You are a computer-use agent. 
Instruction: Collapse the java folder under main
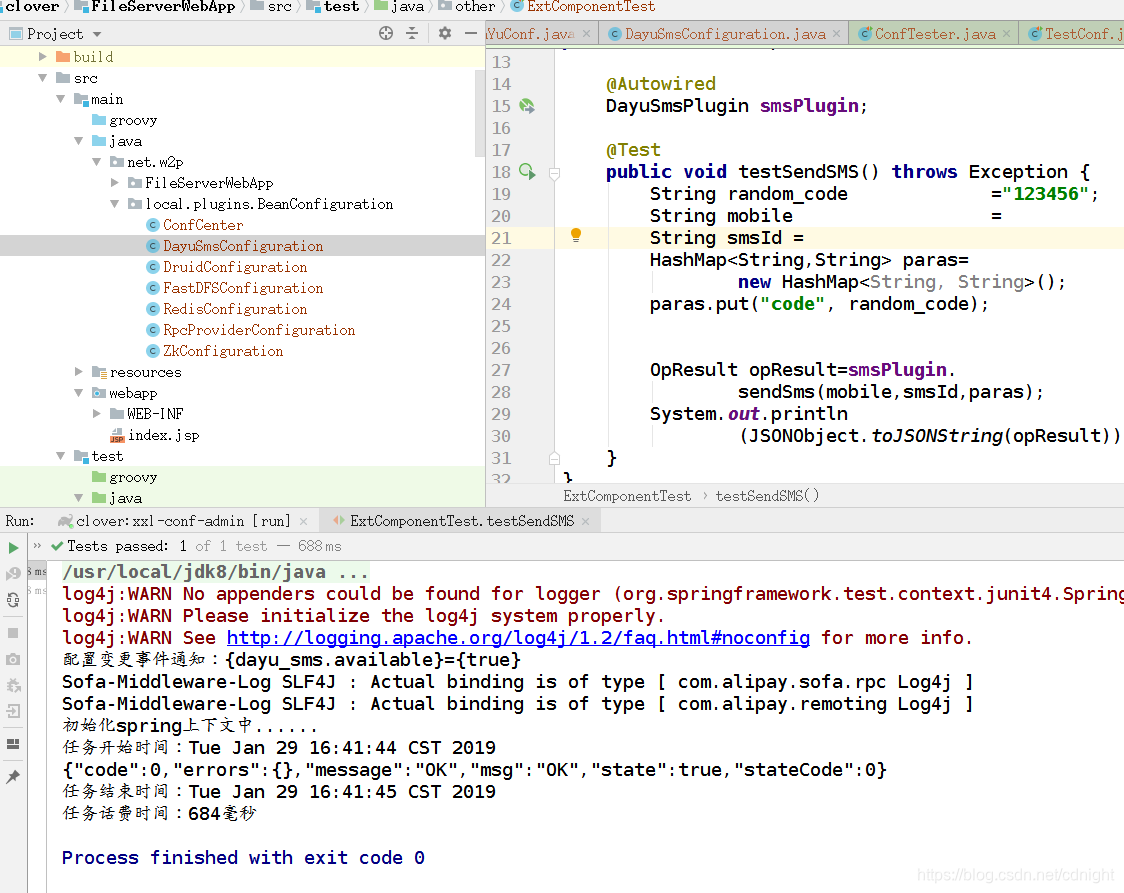point(78,141)
